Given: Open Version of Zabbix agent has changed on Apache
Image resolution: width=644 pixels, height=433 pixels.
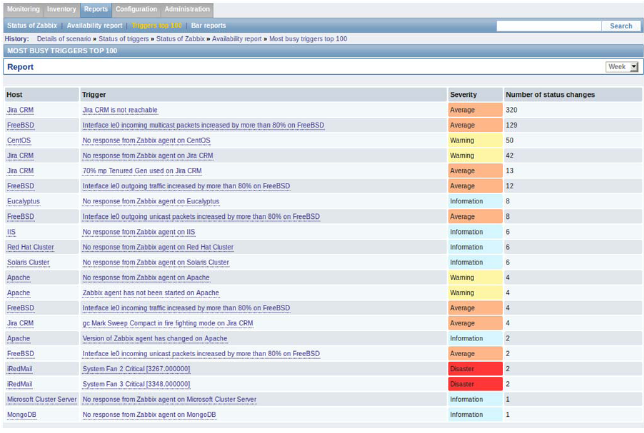Looking at the screenshot, I should [x=155, y=339].
